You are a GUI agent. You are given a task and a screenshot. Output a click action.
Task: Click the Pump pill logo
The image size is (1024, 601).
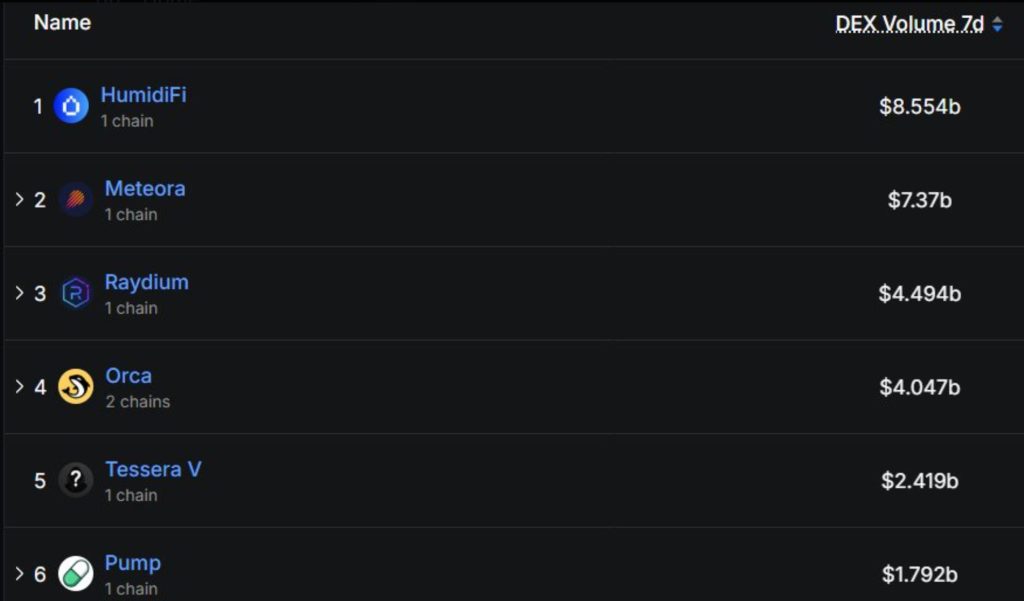[x=75, y=574]
